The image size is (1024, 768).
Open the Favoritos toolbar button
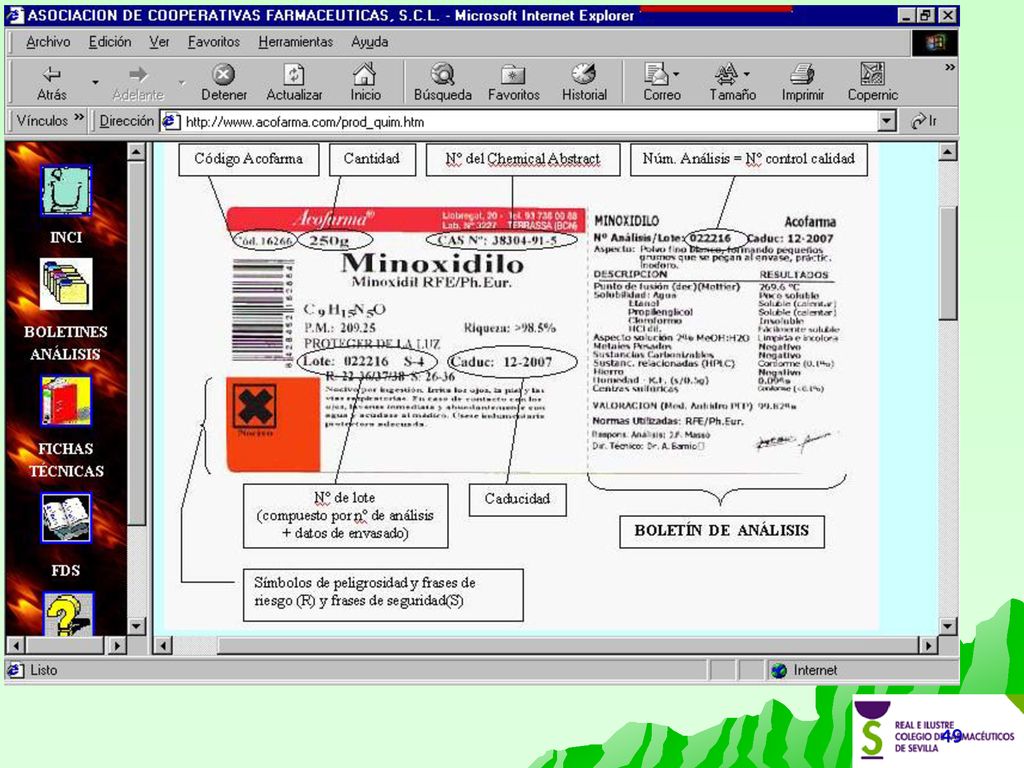point(513,82)
